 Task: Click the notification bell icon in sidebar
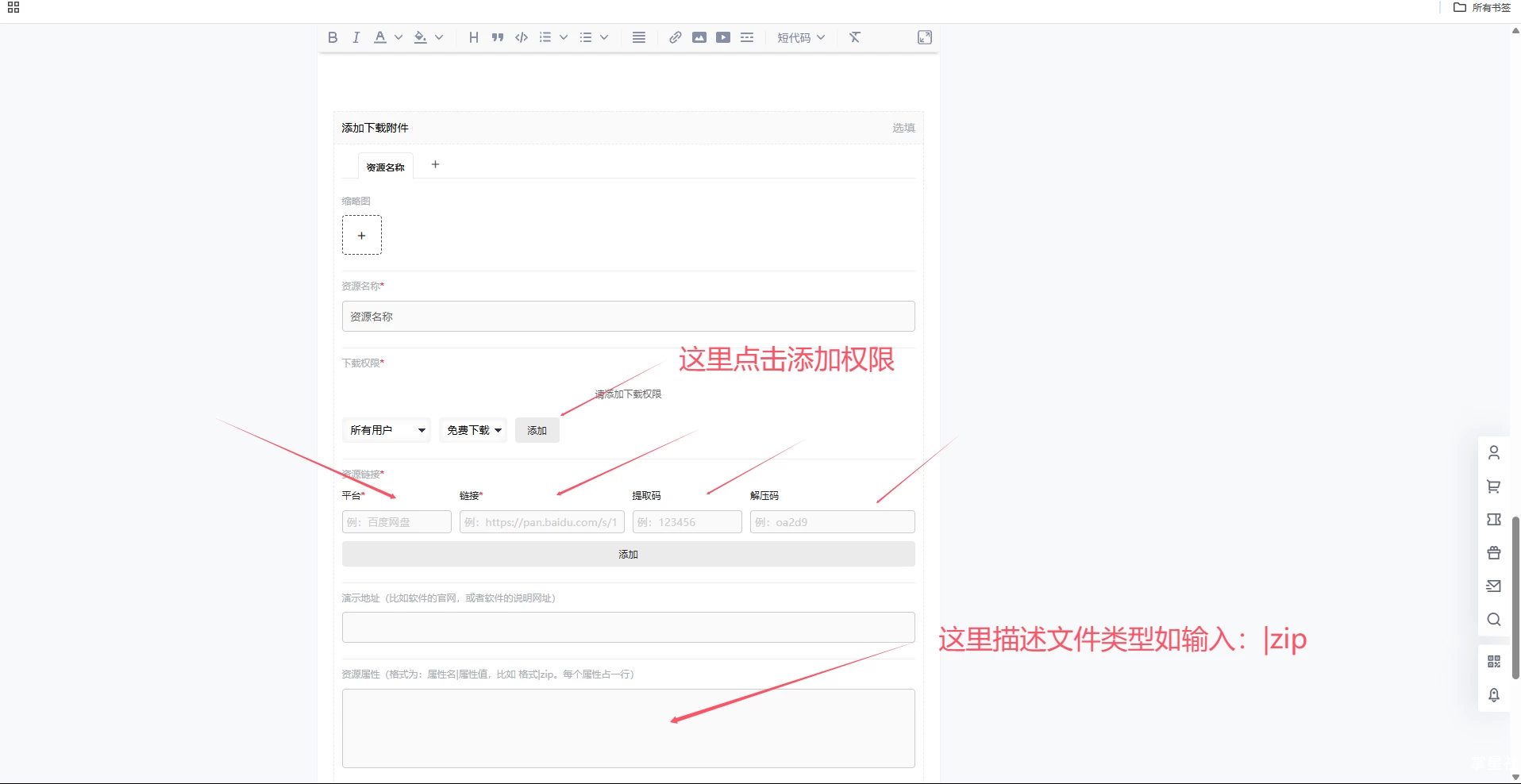1494,695
